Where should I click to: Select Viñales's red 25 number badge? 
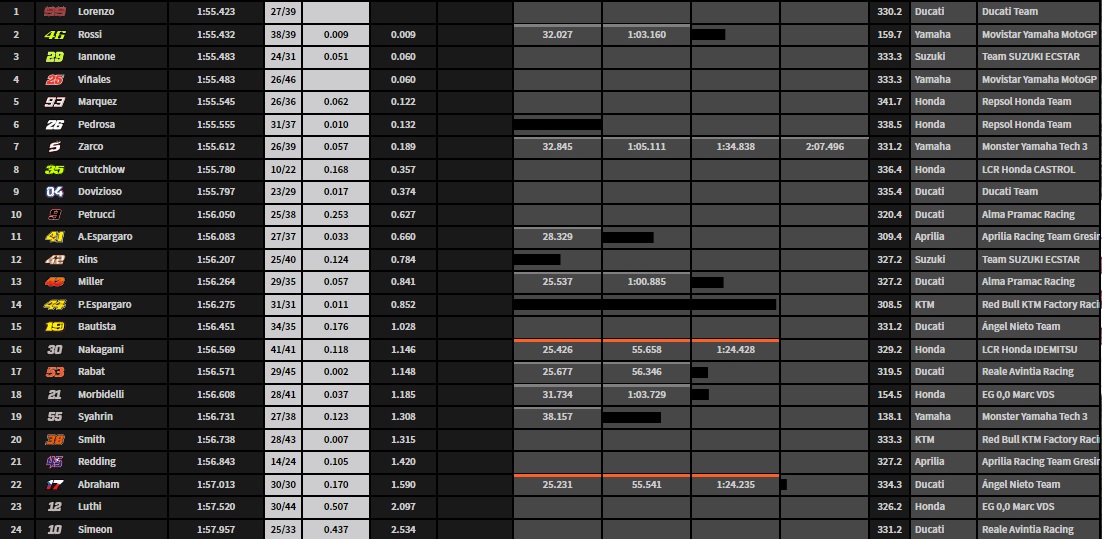[55, 79]
